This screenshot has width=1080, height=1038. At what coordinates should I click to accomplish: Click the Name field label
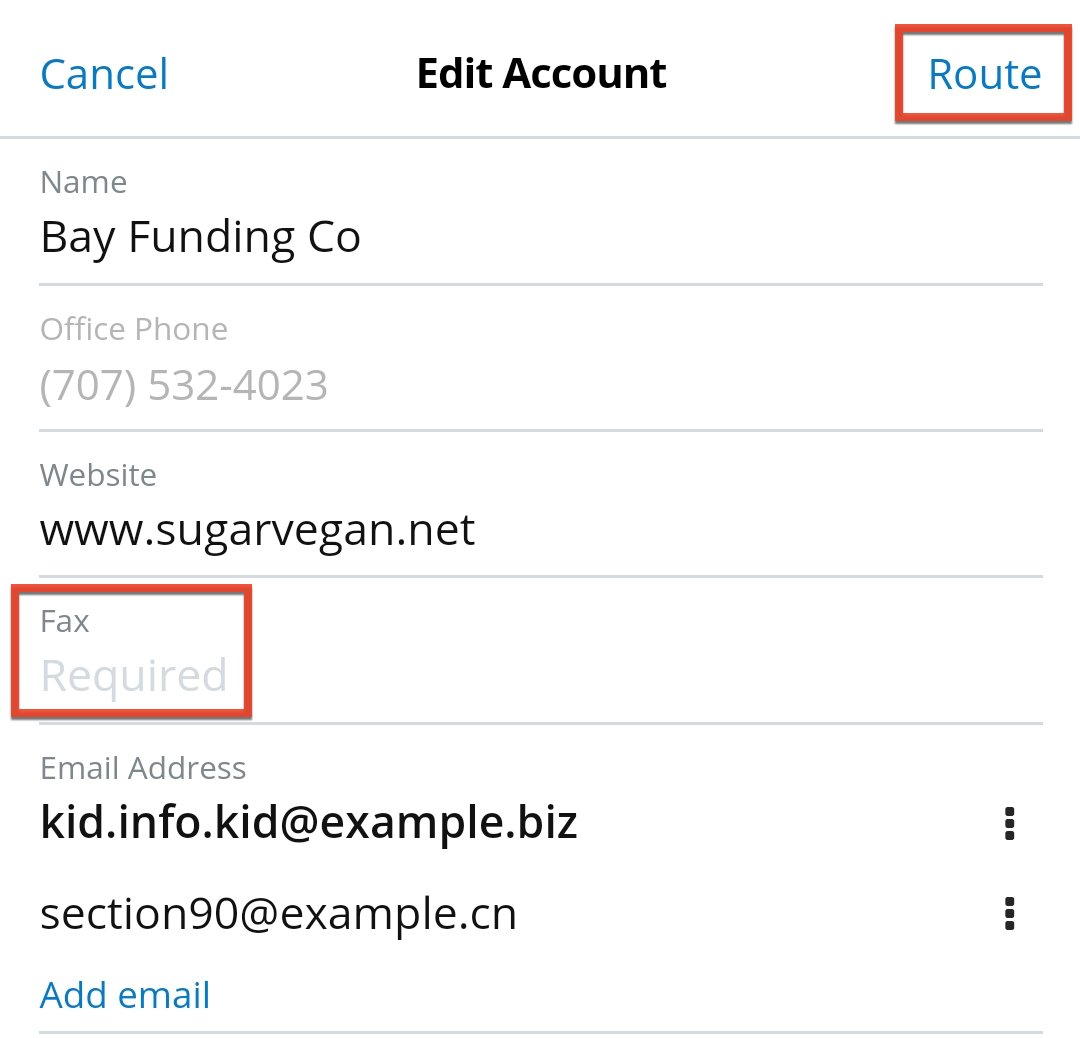[x=83, y=183]
